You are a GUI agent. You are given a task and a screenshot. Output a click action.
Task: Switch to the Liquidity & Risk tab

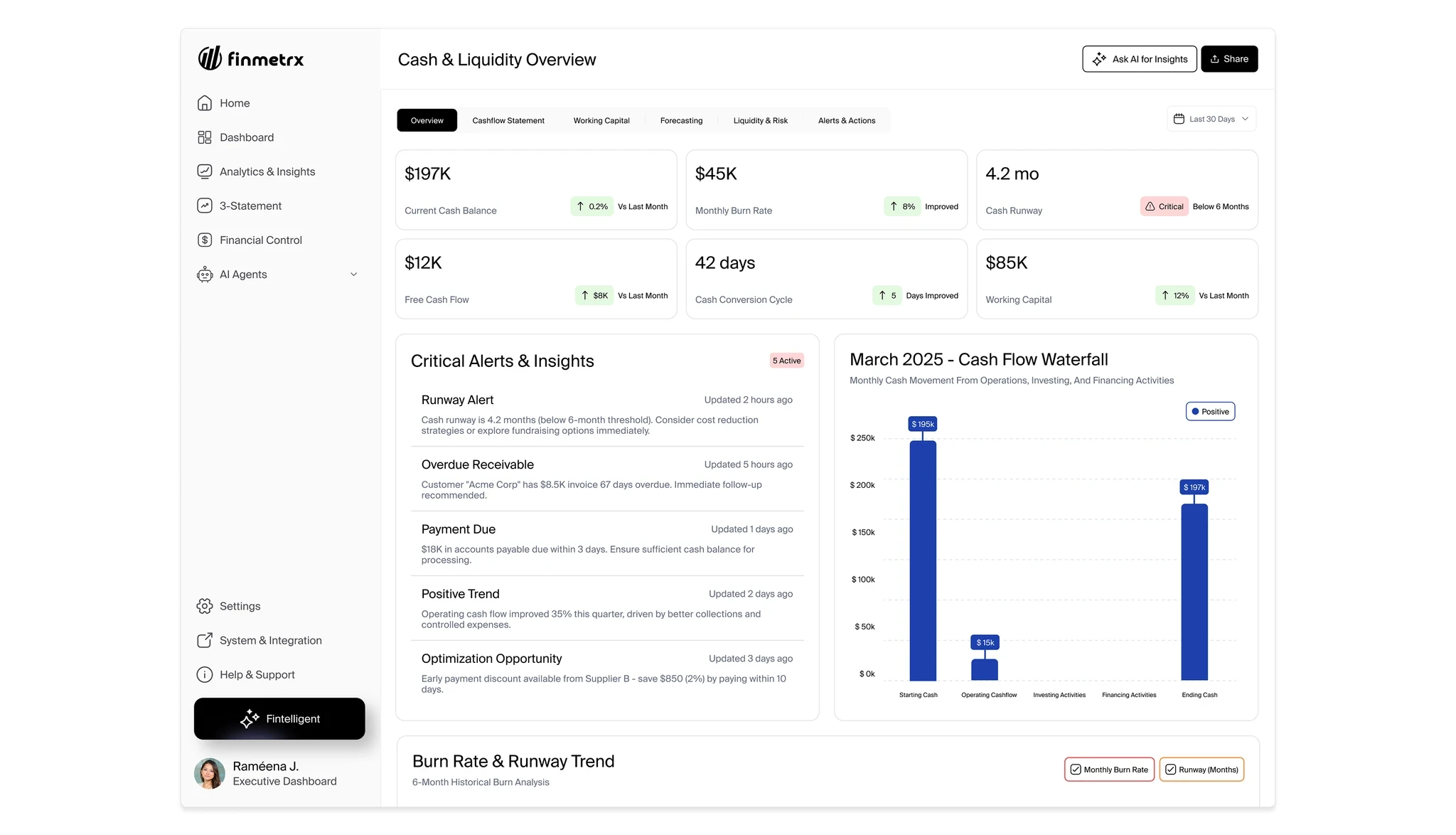click(x=760, y=120)
